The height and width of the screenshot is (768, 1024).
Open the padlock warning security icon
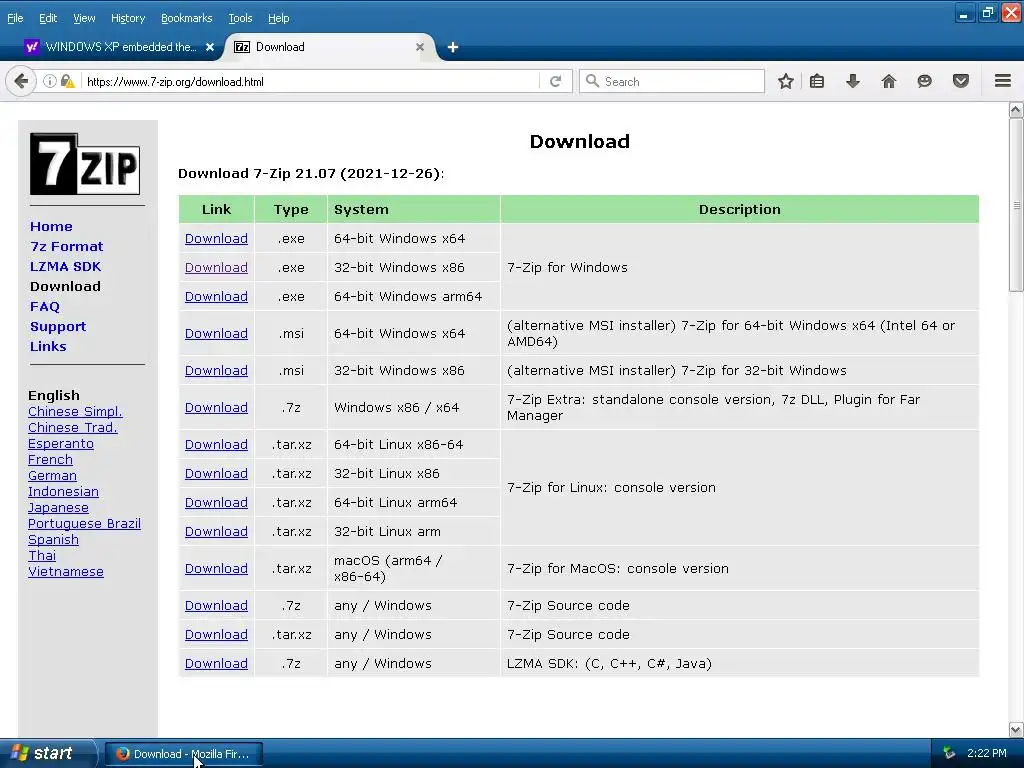67,82
